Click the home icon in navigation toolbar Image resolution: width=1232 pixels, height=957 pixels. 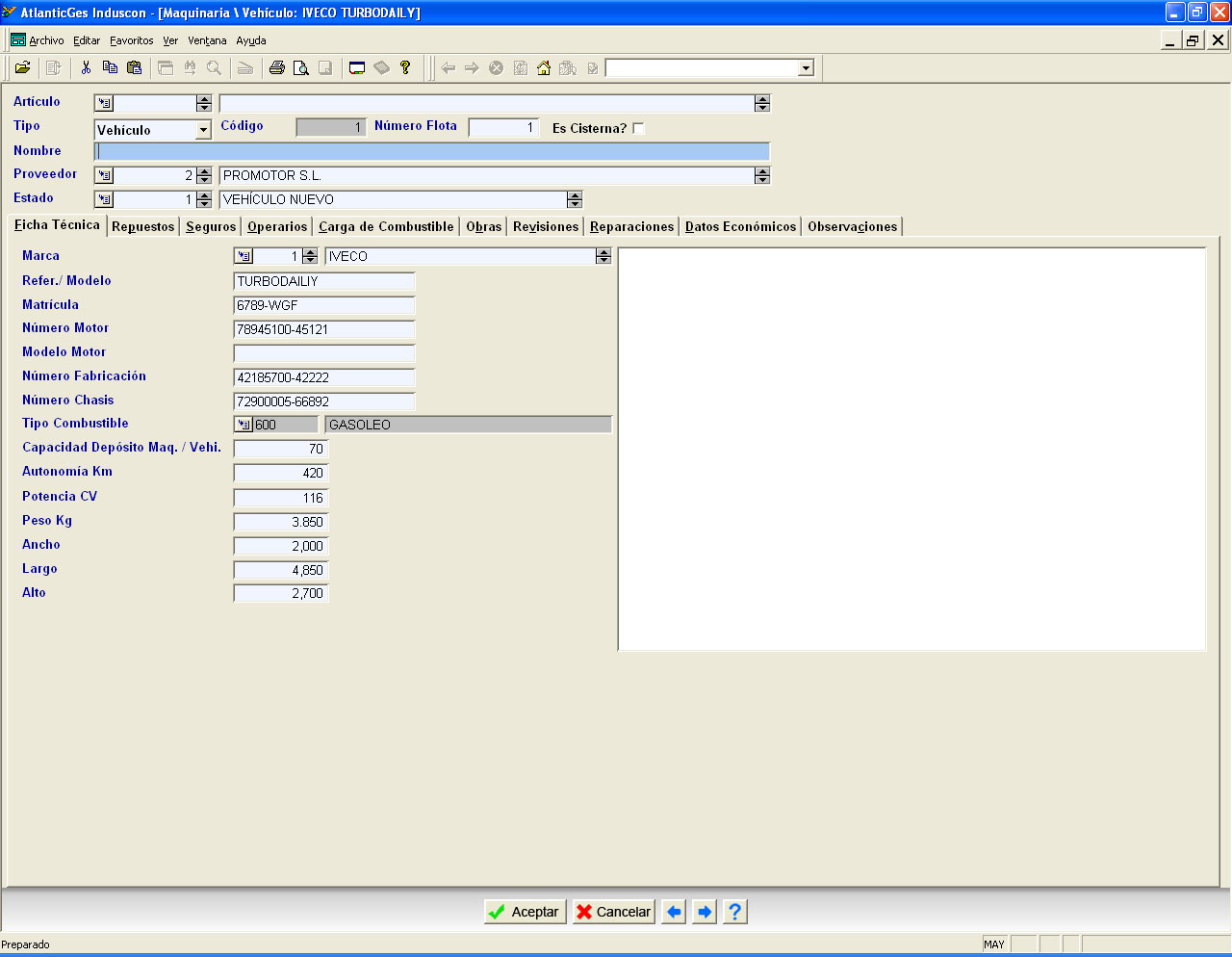544,67
